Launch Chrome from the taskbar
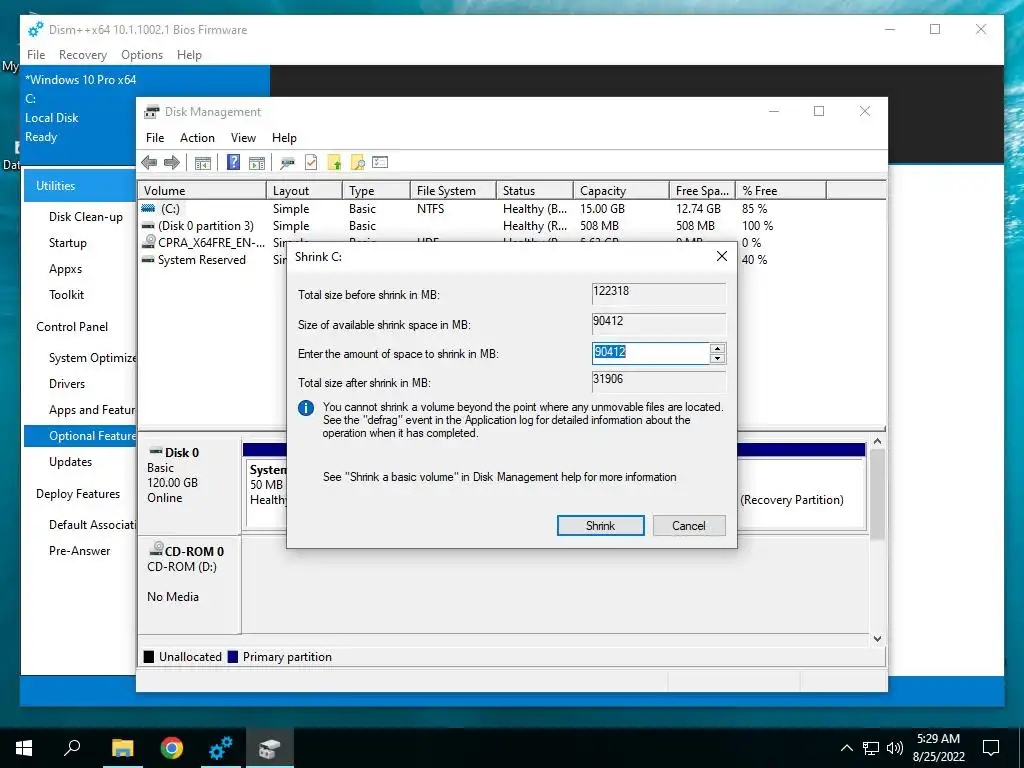 (172, 748)
